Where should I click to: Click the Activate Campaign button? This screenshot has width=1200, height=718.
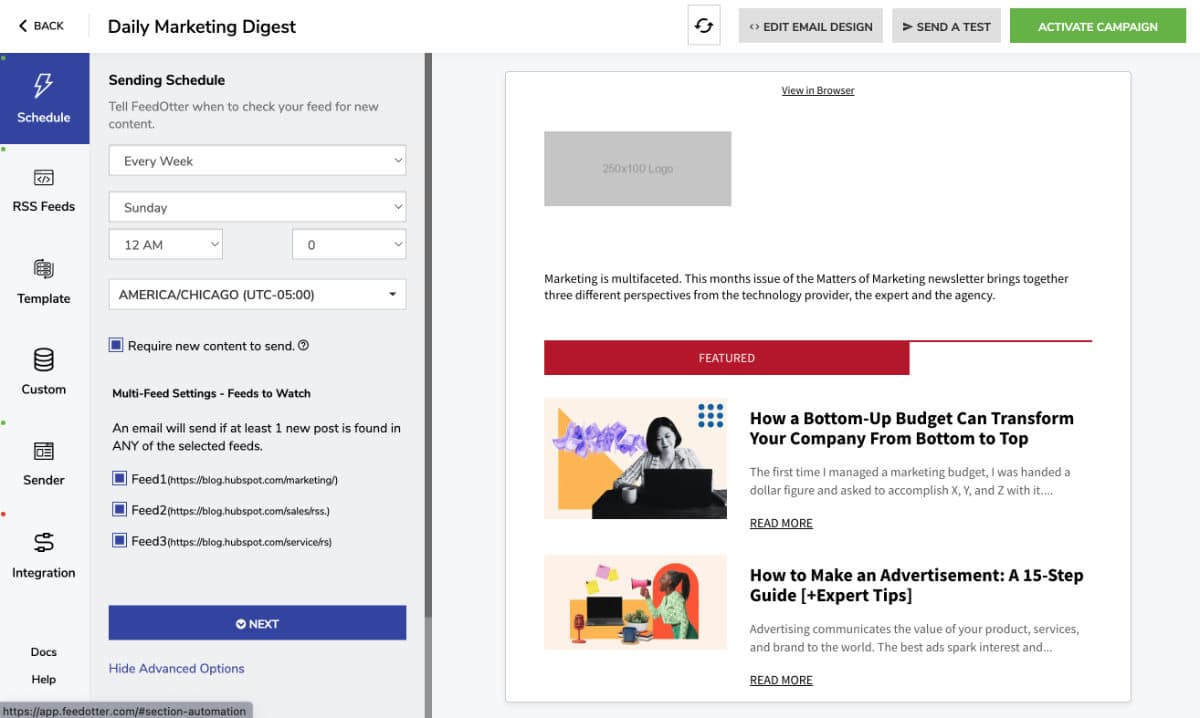[x=1097, y=27]
